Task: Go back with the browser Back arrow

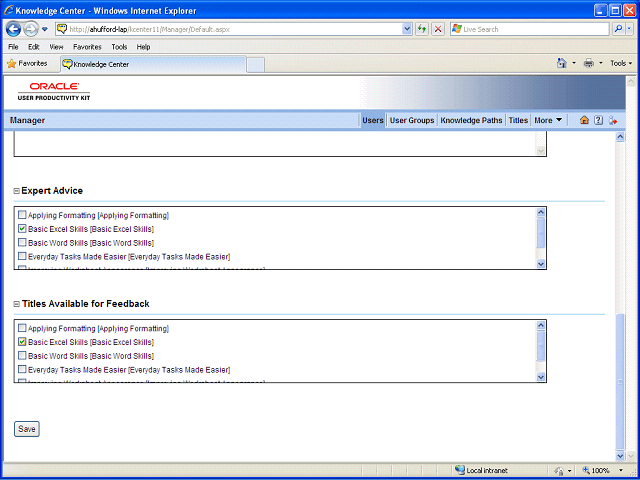Action: coord(13,29)
